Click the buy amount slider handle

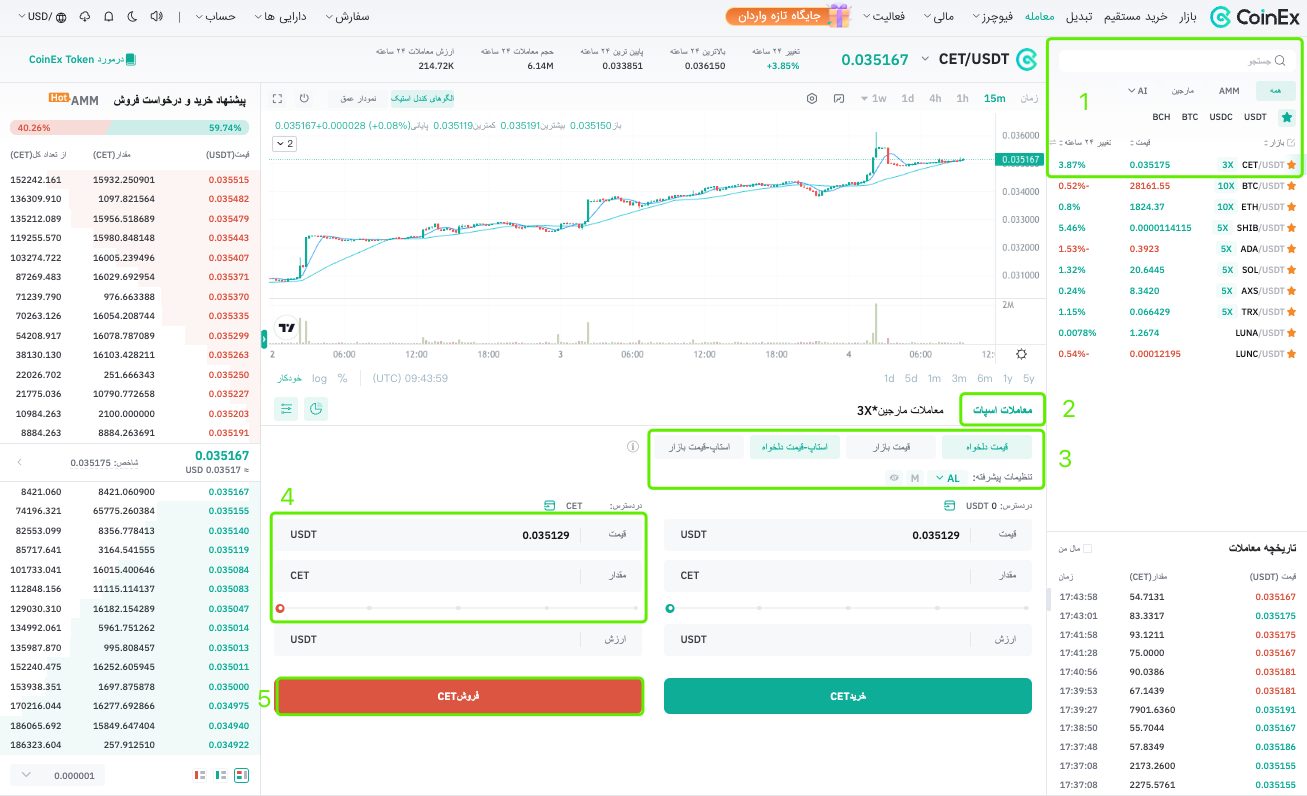(670, 608)
